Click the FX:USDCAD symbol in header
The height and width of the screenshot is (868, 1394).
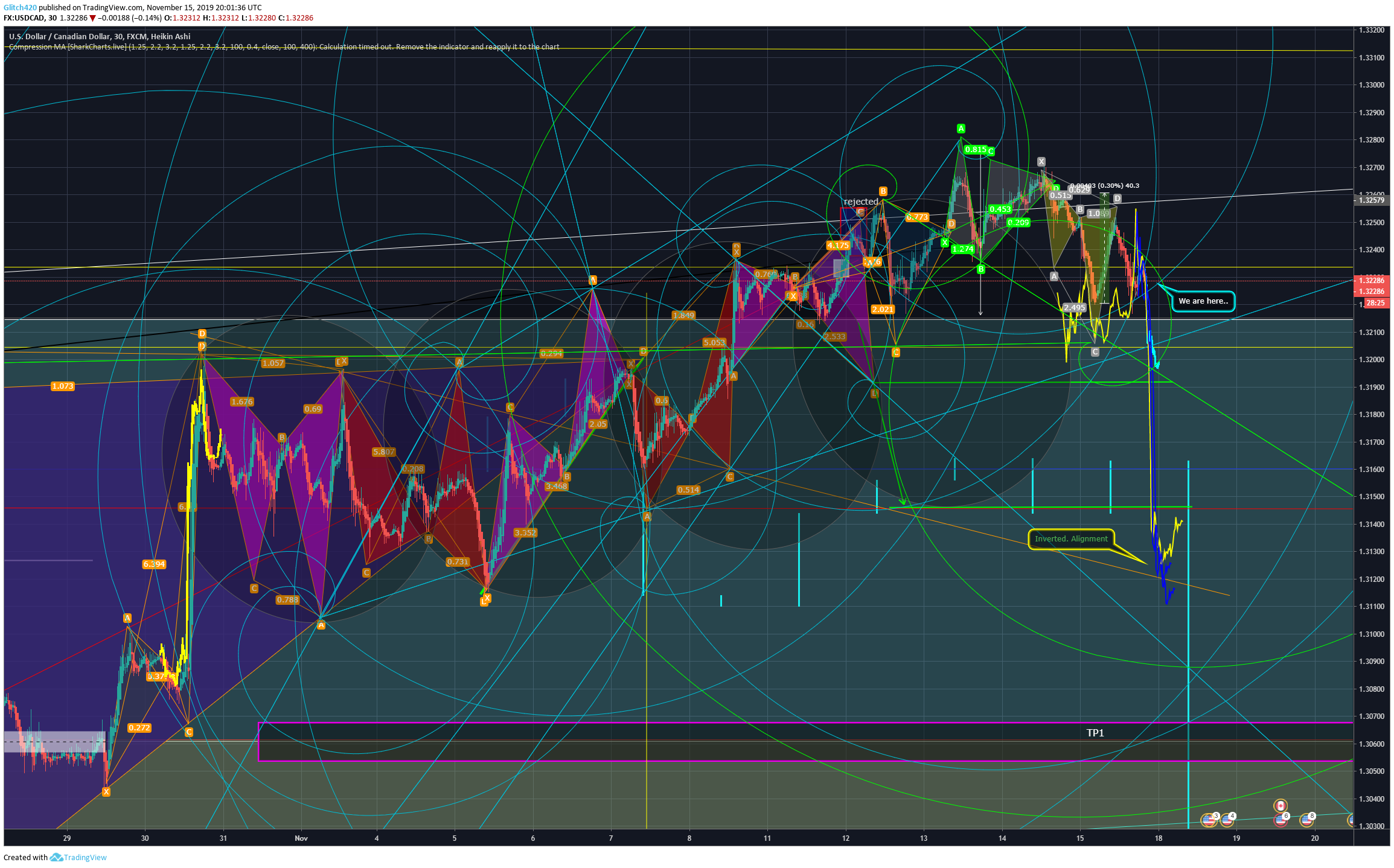[x=24, y=18]
